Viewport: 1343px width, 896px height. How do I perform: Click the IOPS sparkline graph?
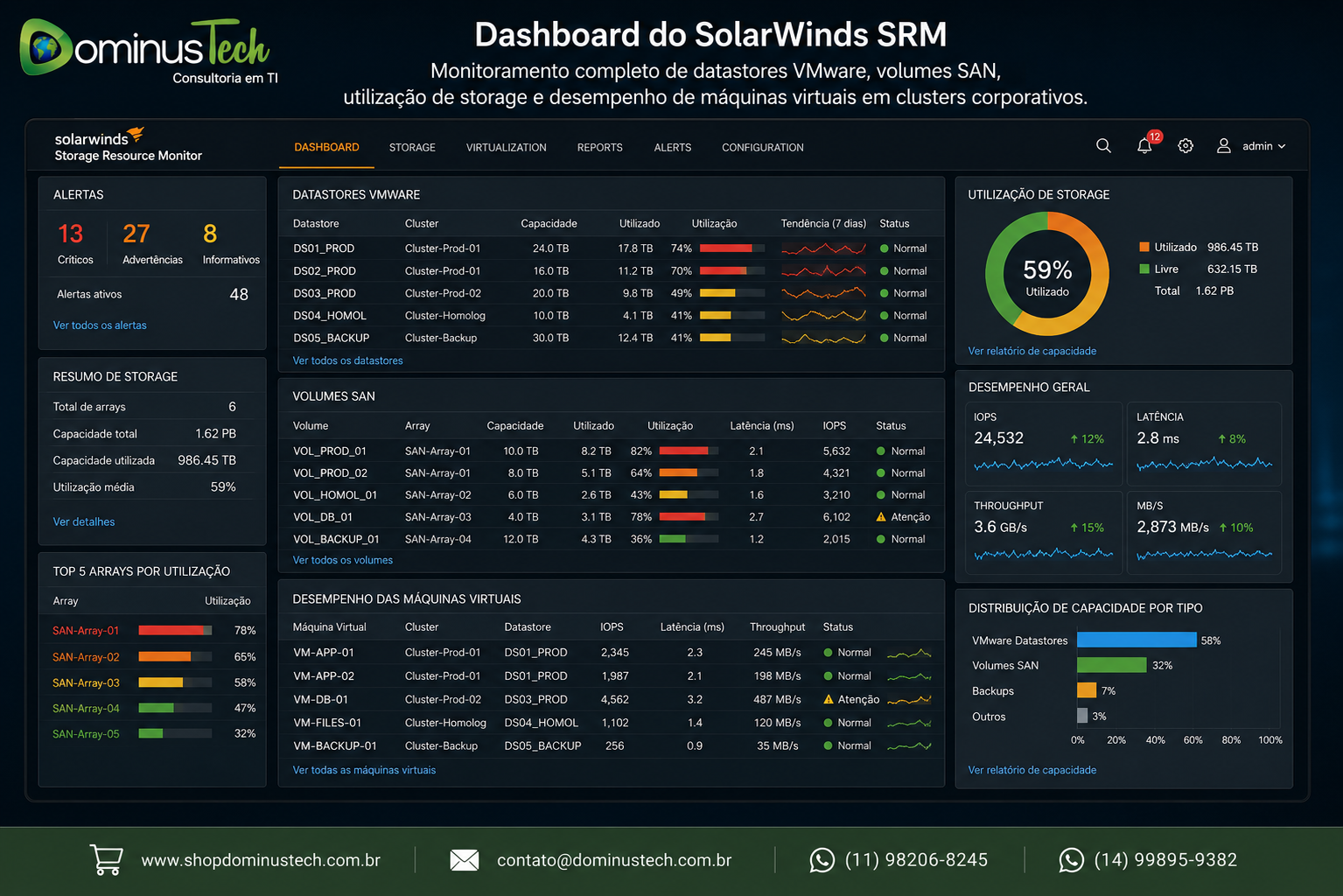[x=1043, y=464]
